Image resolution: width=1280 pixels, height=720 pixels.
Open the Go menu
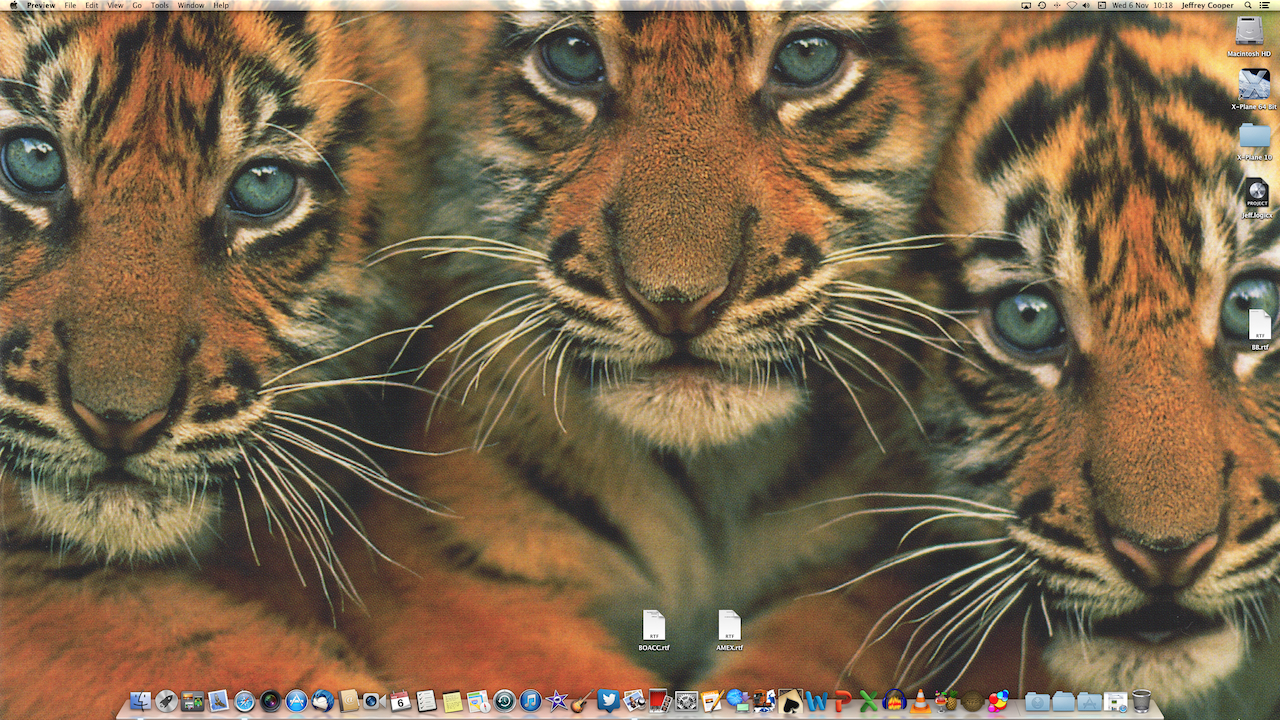click(x=138, y=5)
